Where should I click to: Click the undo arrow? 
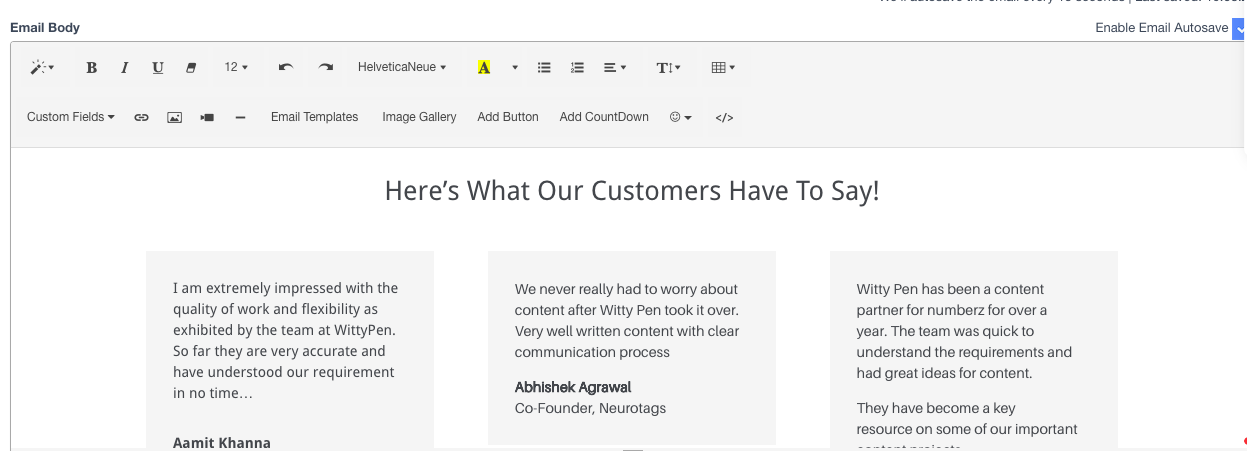[285, 67]
